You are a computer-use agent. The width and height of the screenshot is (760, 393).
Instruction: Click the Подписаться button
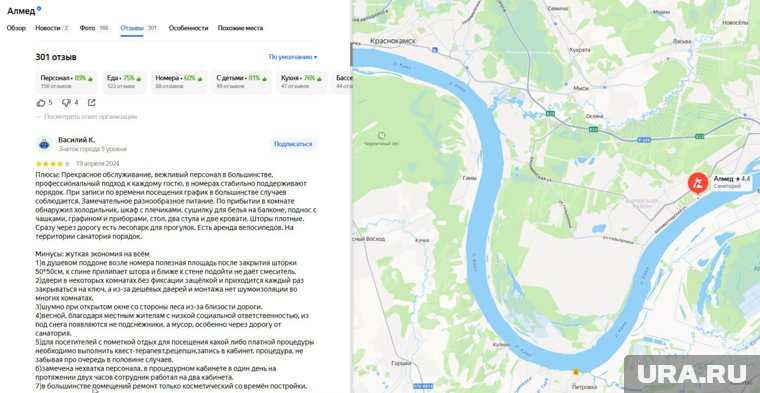(x=293, y=144)
